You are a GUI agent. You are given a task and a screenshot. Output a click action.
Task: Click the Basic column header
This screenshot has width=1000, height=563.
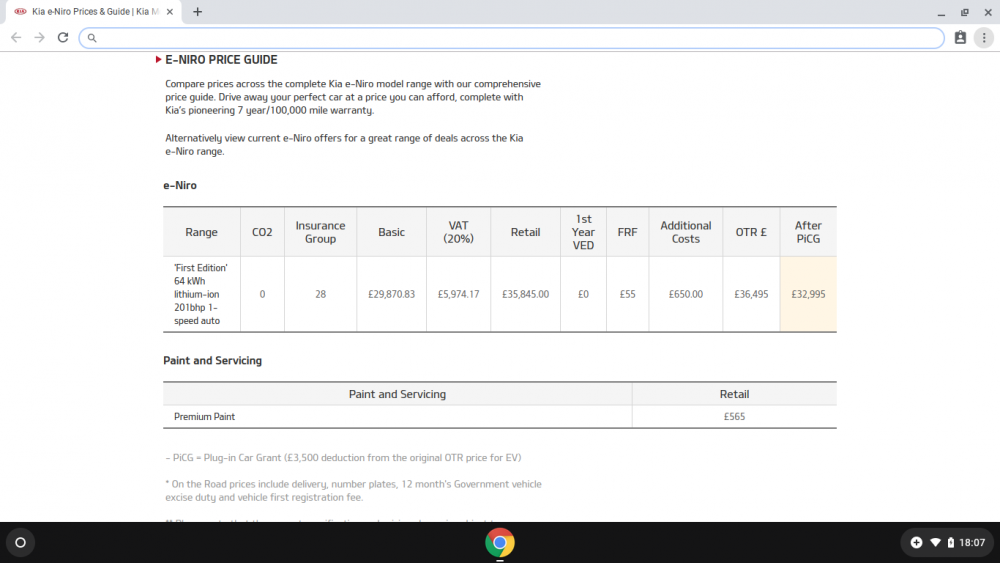(392, 232)
